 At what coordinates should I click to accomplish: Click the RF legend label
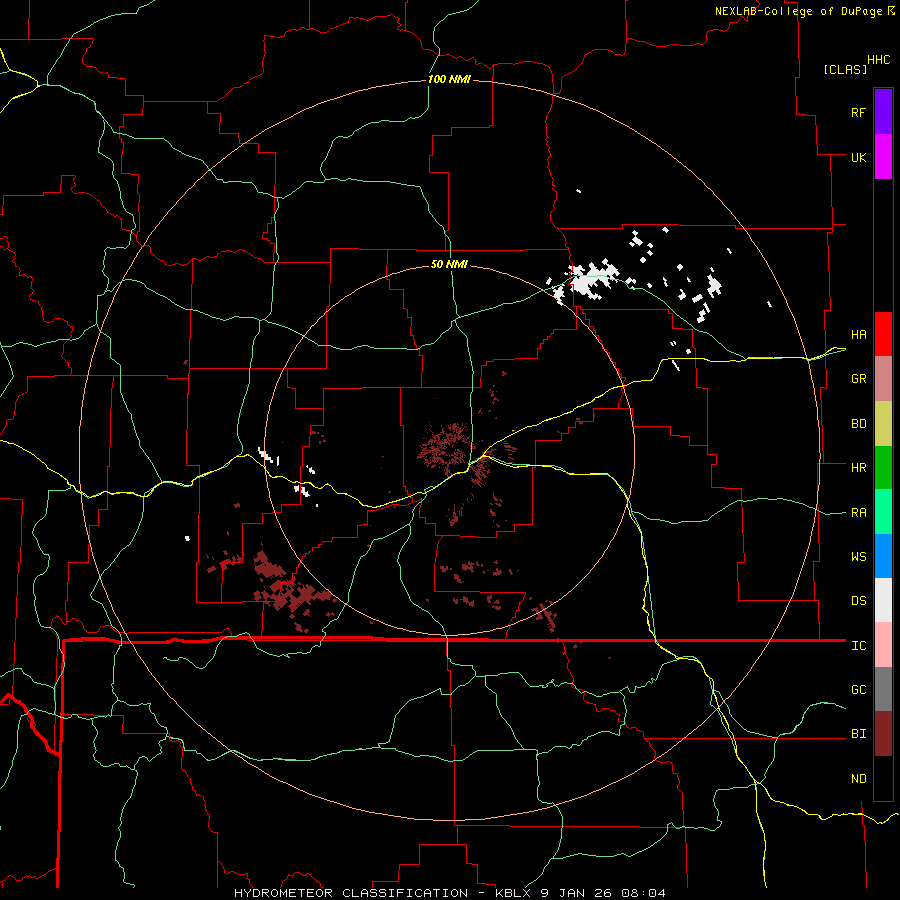[858, 112]
